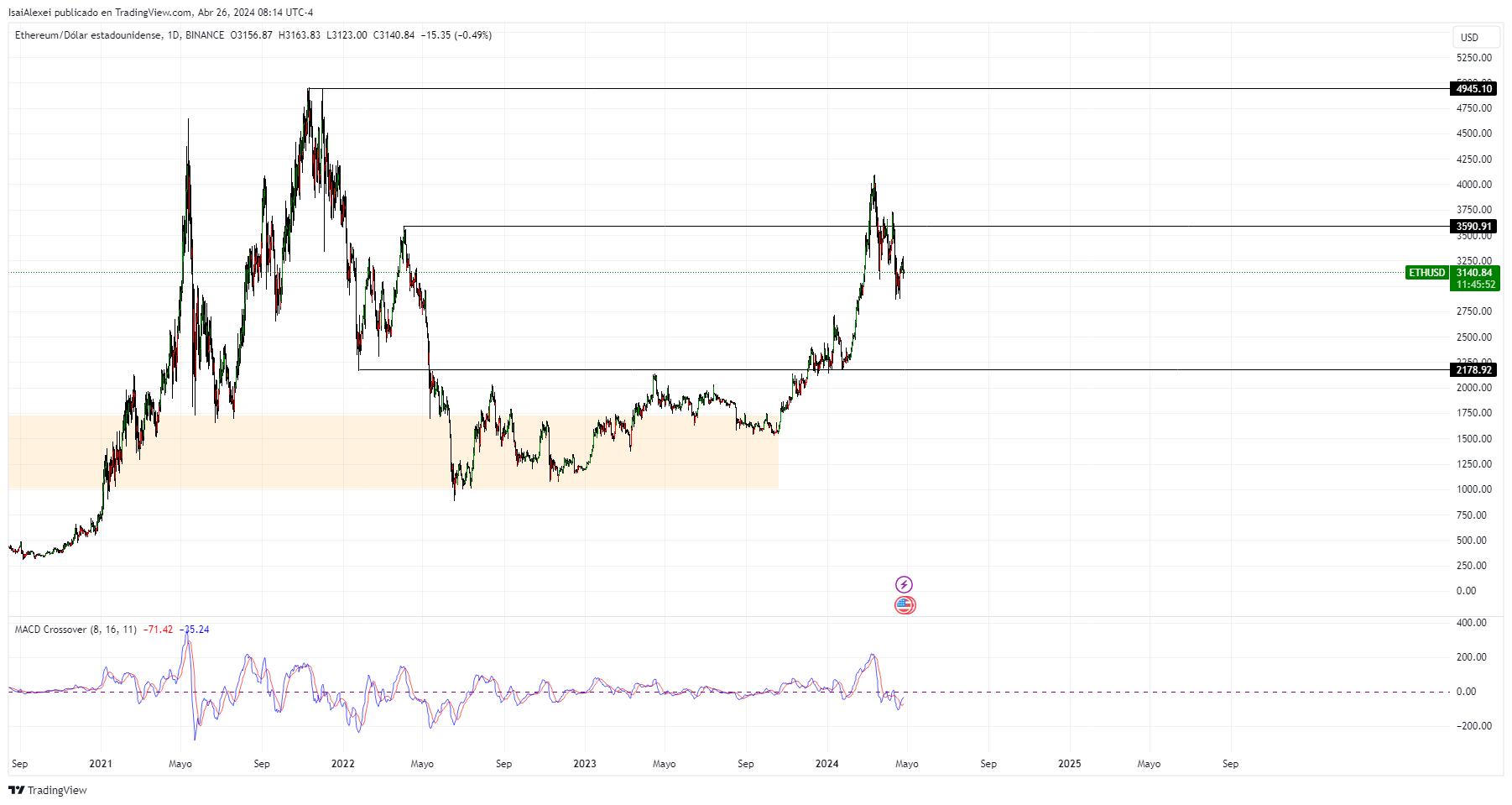Click the ETHUSD symbol price tag
Viewport: 1512px width, 805px height.
(x=1426, y=273)
